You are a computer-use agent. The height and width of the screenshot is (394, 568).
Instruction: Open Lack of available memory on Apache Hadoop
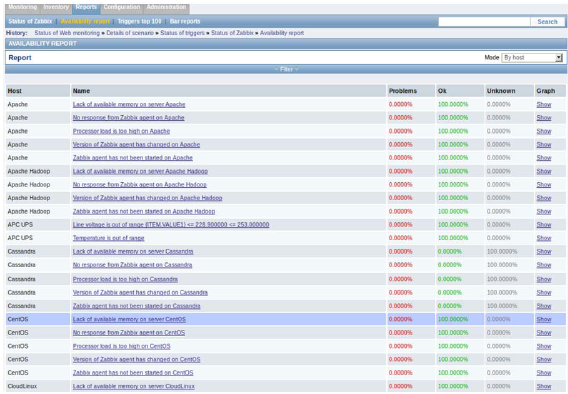click(x=140, y=171)
